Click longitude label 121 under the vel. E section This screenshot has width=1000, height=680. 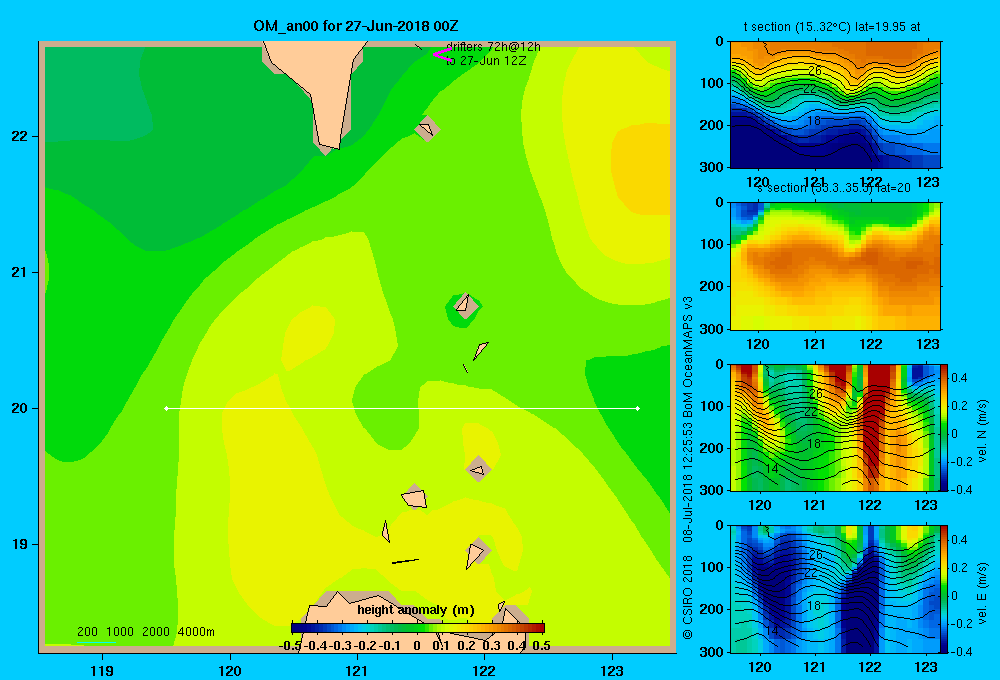click(814, 667)
